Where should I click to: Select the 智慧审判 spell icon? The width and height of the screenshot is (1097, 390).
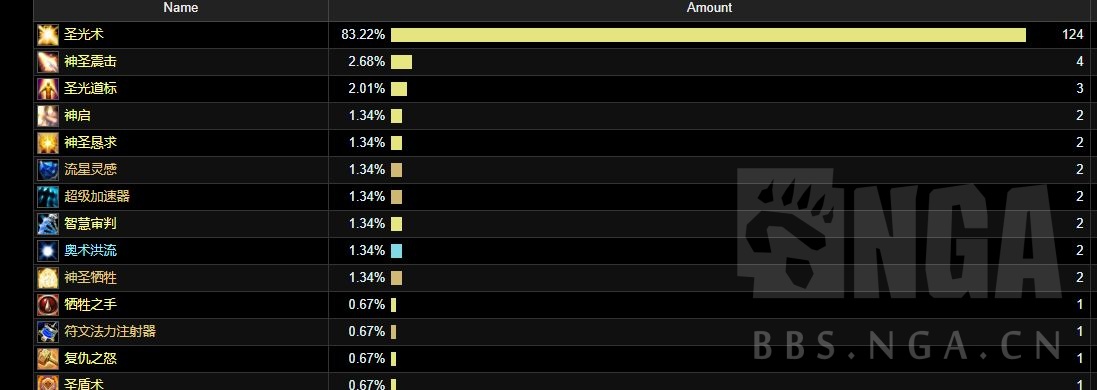pos(48,224)
